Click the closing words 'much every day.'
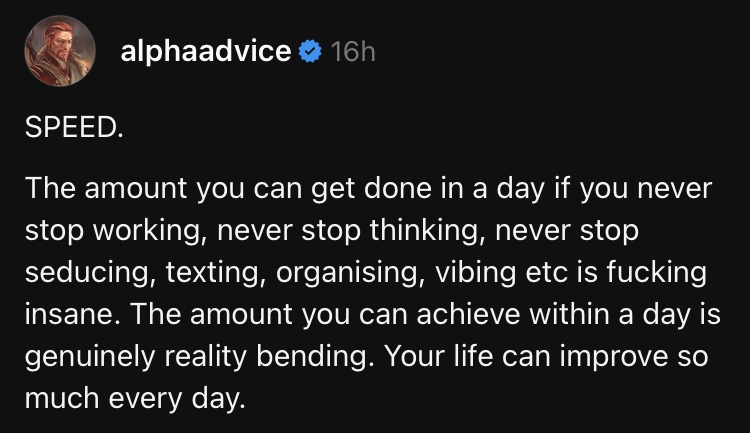 [x=135, y=400]
